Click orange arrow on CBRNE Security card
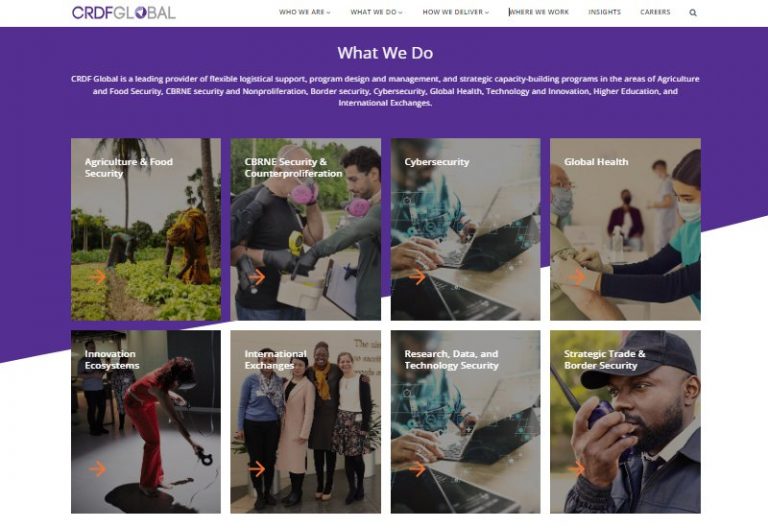 tap(257, 277)
